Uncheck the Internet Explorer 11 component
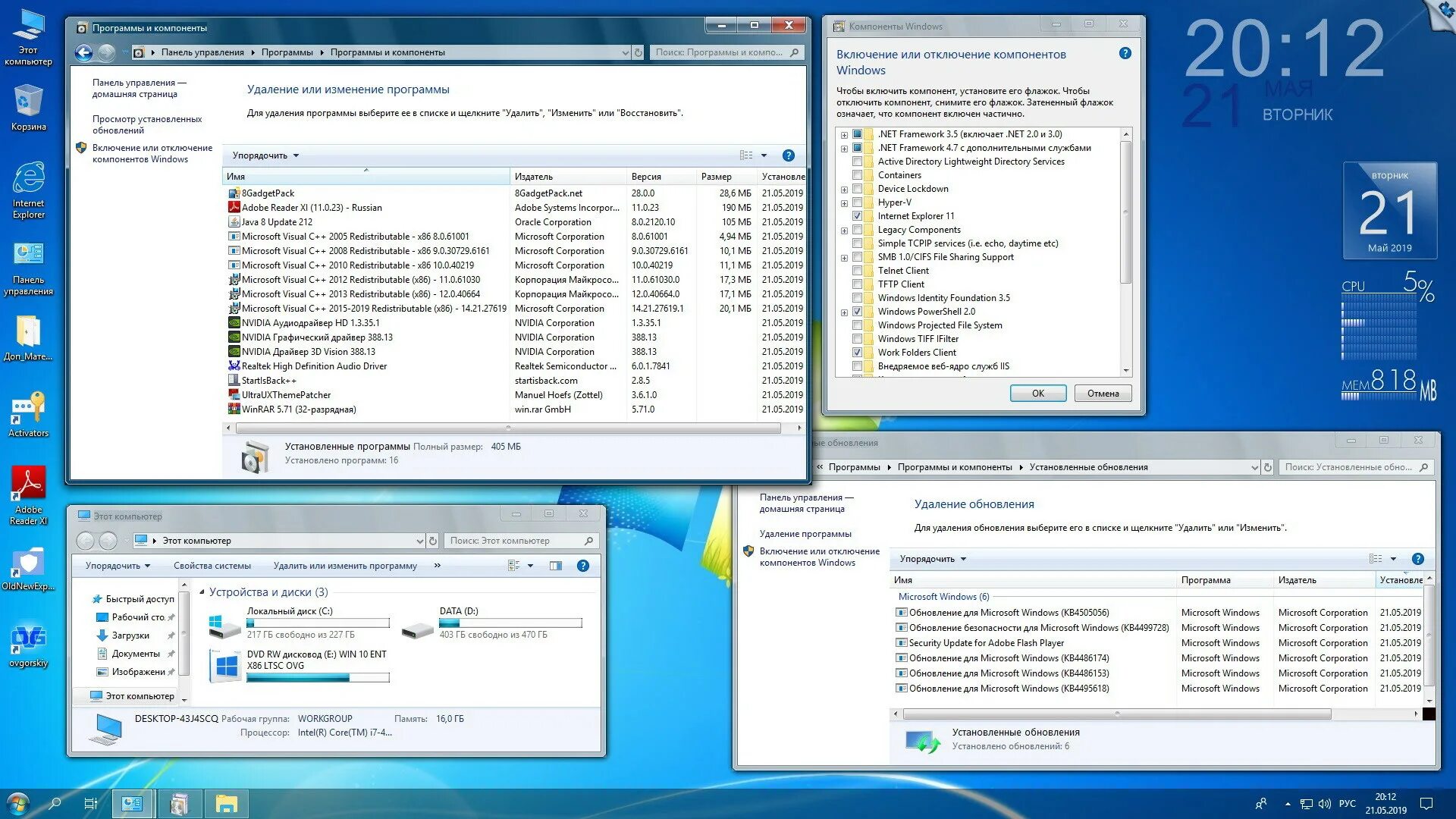Screen dimensions: 1456x819 857,216
